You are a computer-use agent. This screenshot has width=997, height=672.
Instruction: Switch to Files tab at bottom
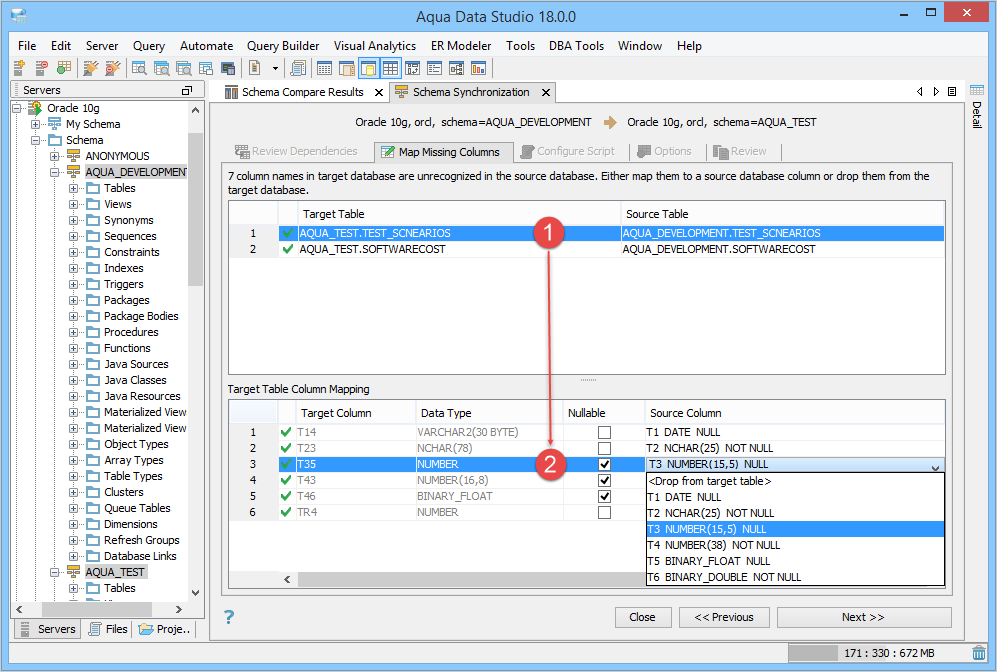(x=108, y=629)
